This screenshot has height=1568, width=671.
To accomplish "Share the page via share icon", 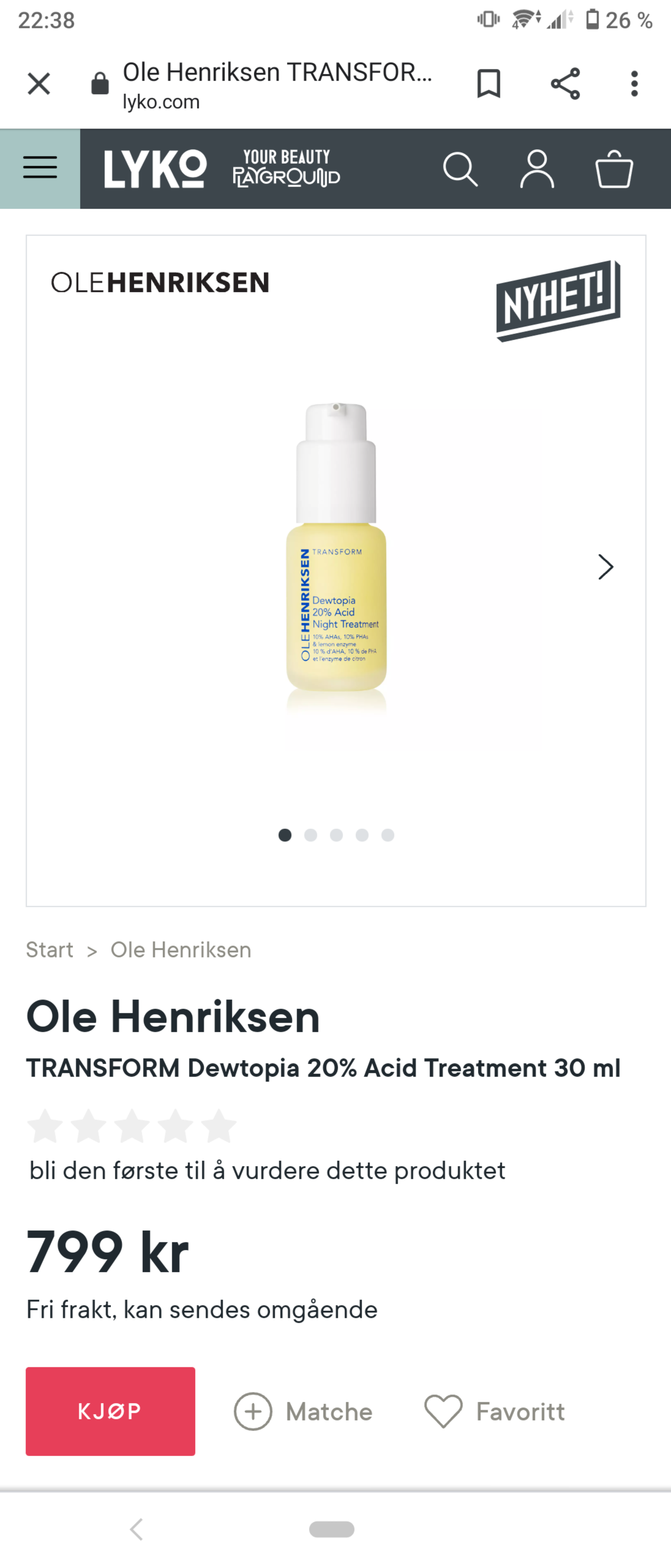I will click(x=565, y=83).
